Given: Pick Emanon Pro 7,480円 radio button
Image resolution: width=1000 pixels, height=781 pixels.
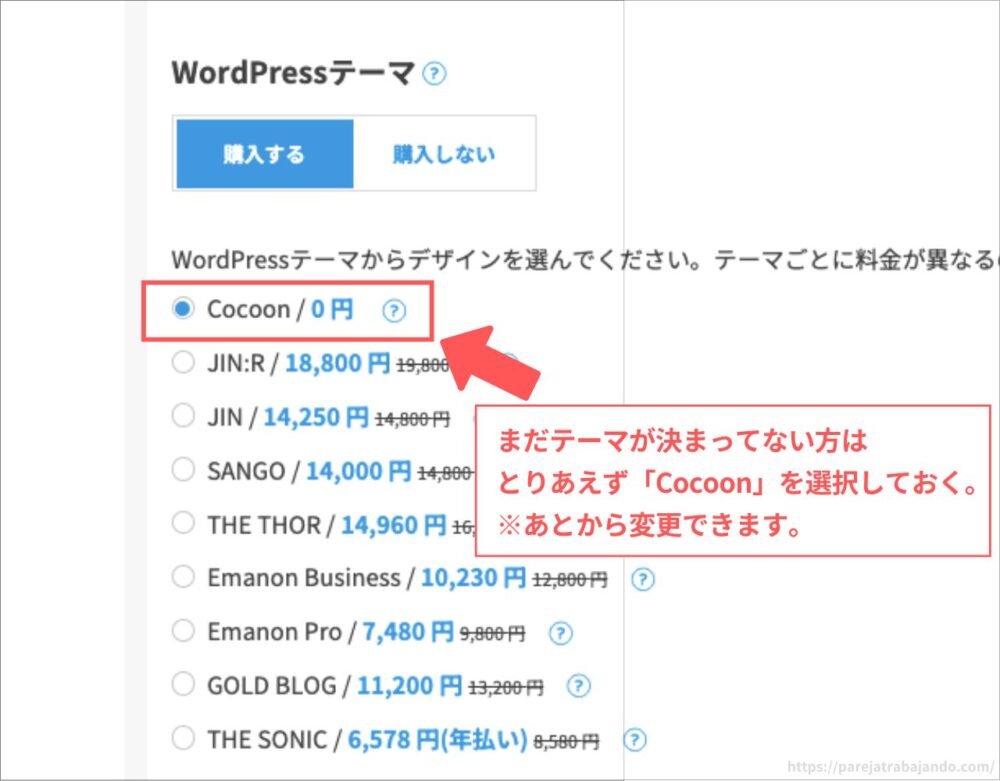Looking at the screenshot, I should point(183,631).
